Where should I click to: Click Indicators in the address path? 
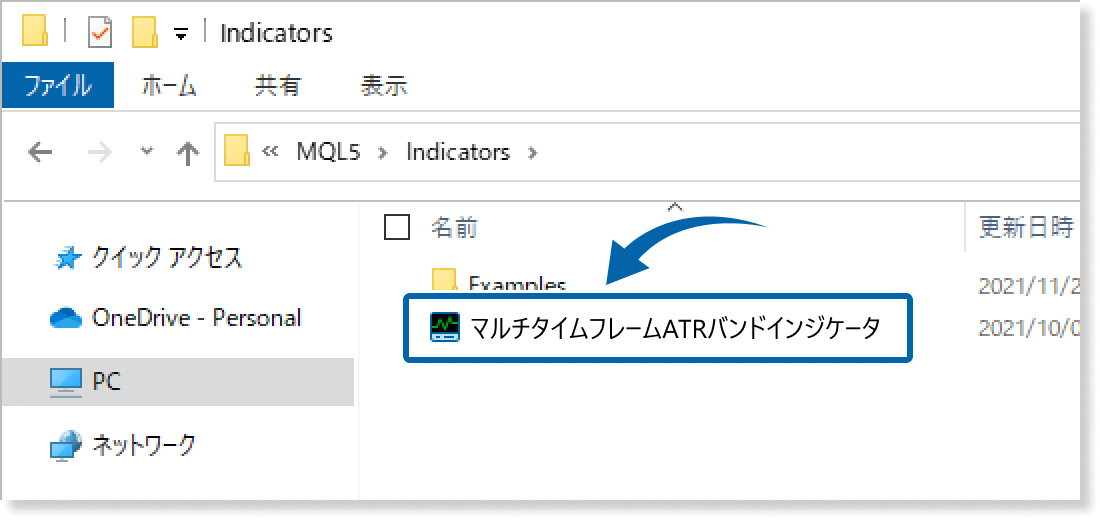click(458, 152)
